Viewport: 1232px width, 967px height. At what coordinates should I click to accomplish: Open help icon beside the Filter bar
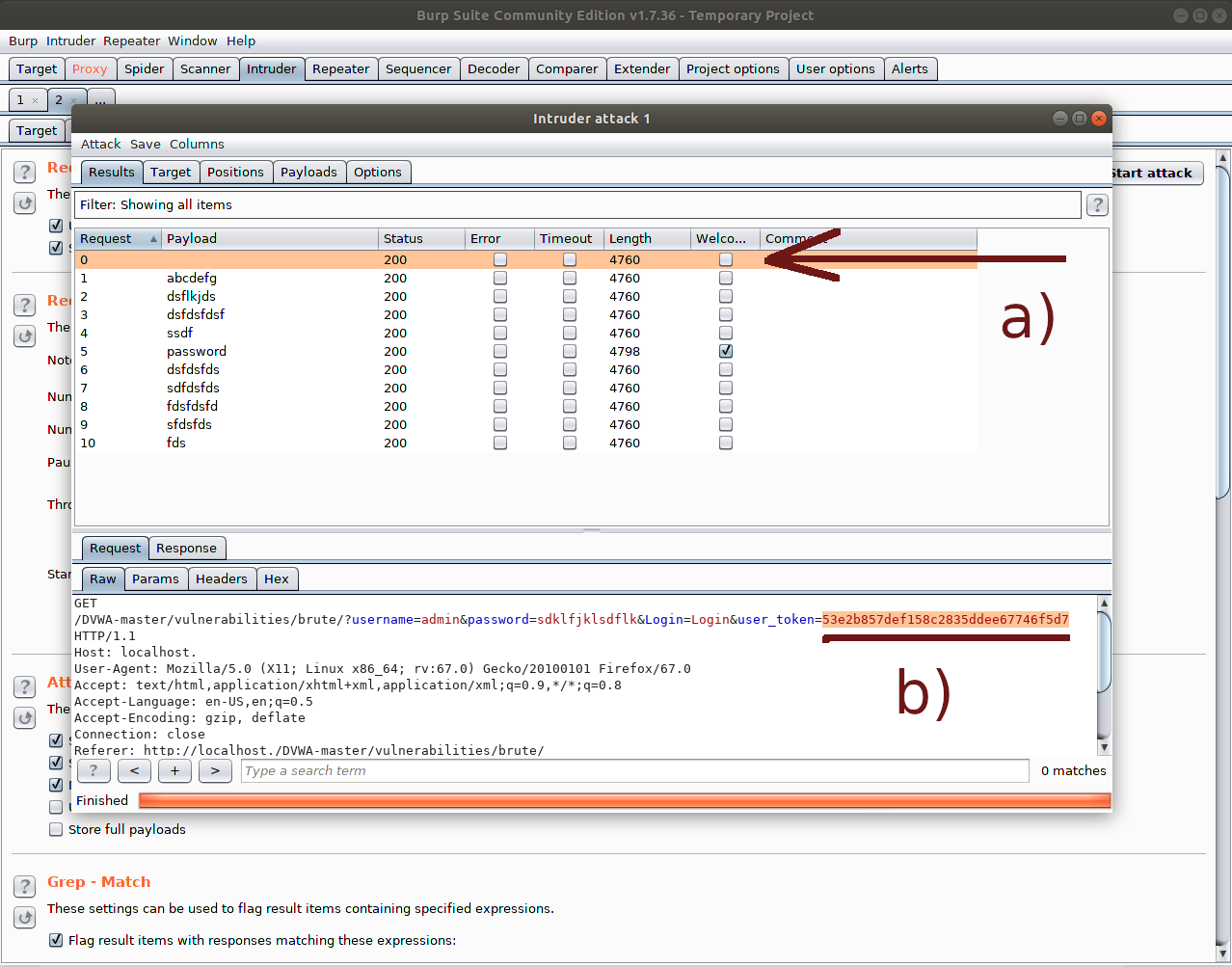(x=1097, y=204)
